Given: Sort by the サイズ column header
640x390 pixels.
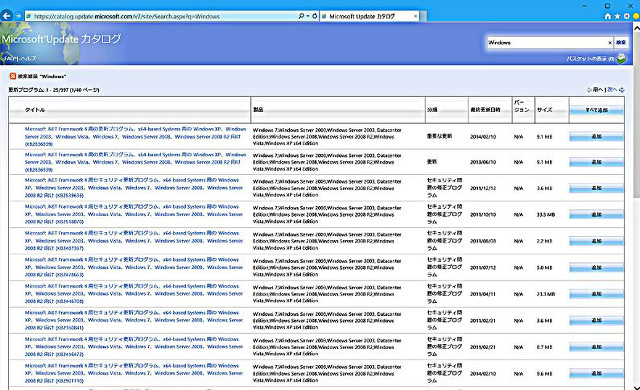Looking at the screenshot, I should pyautogui.click(x=544, y=110).
